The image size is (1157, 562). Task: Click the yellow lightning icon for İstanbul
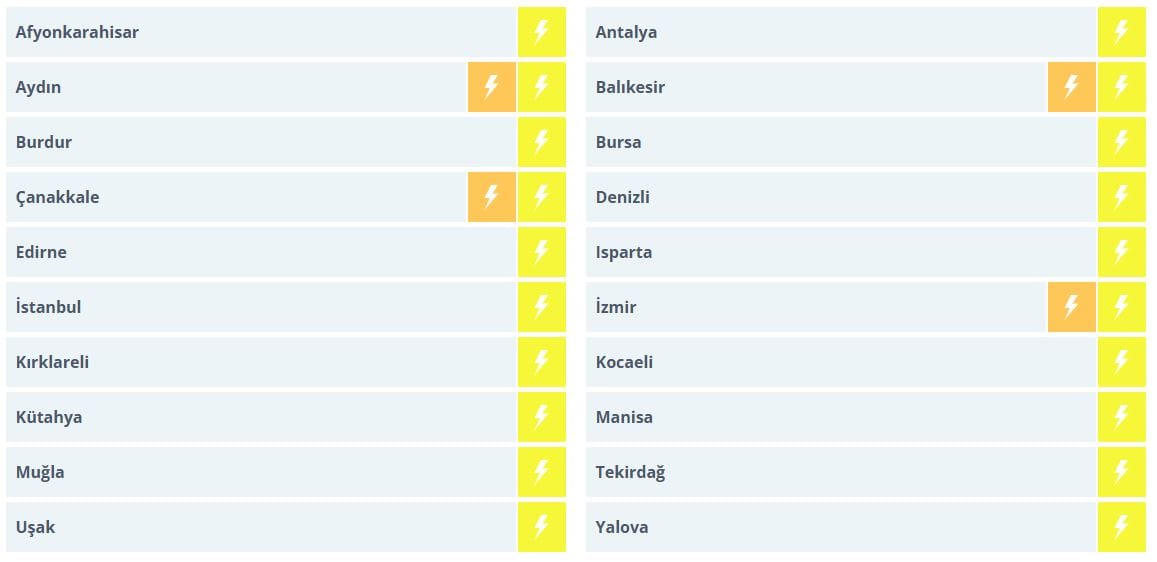tap(541, 307)
